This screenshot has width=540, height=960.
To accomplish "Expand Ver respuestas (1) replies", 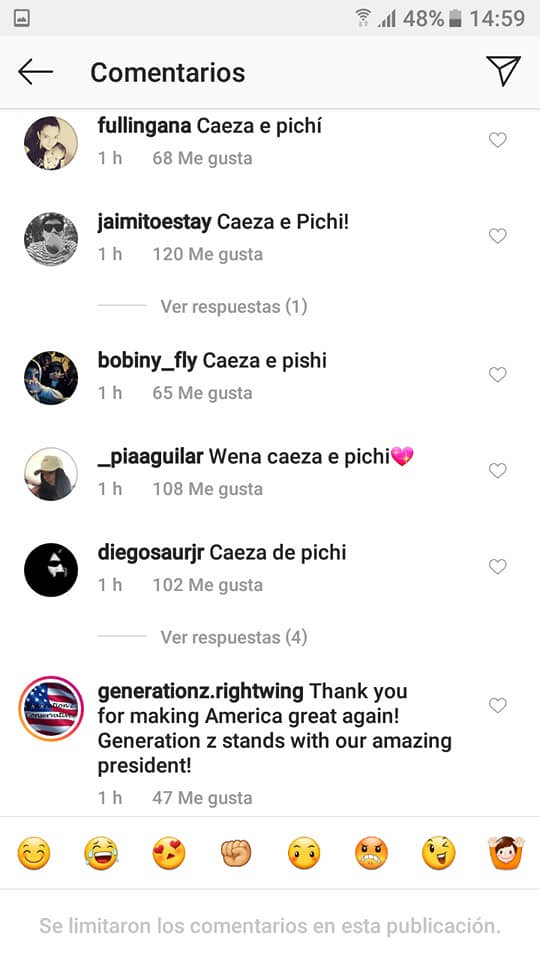I will (234, 306).
